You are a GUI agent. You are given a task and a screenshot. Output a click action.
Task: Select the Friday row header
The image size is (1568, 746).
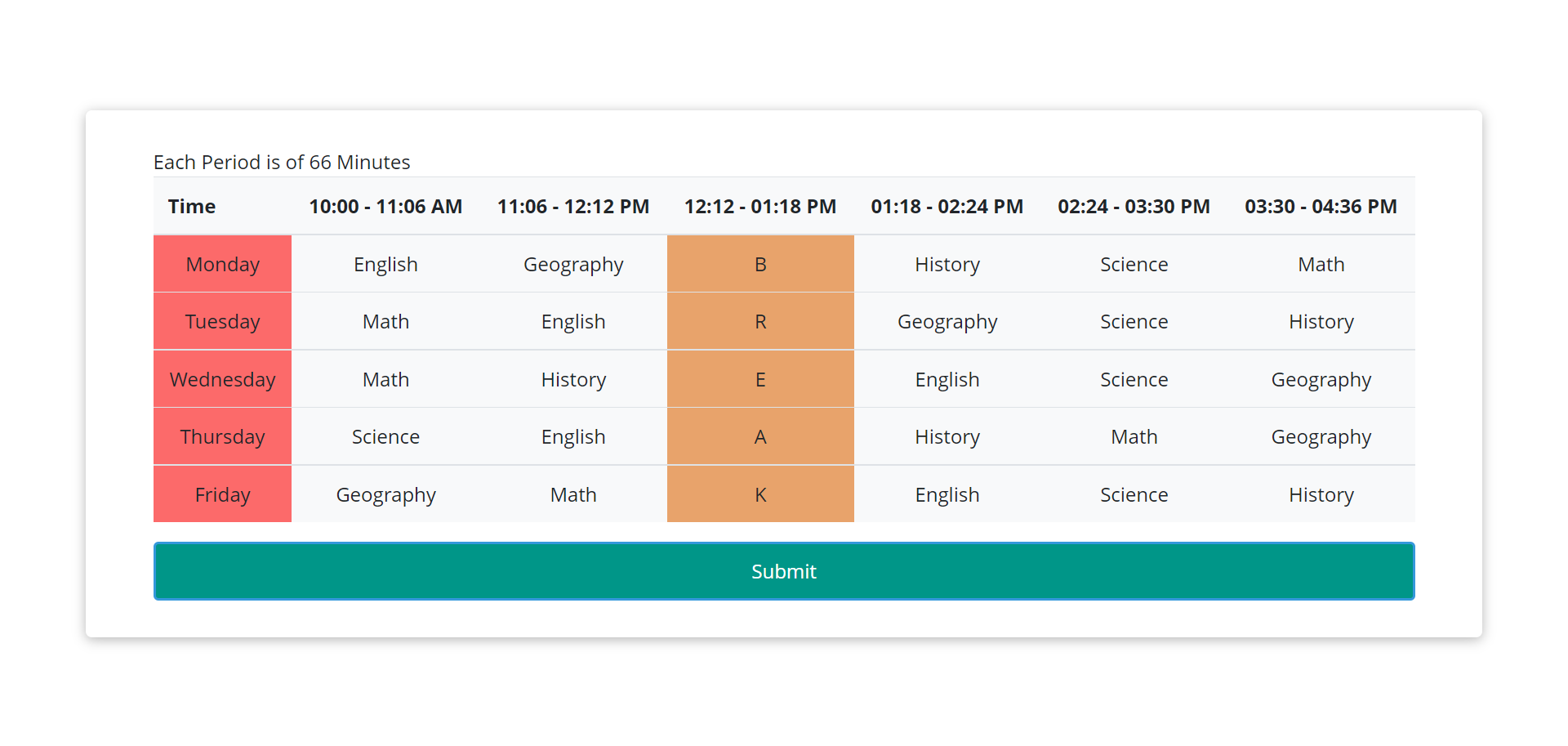point(222,494)
